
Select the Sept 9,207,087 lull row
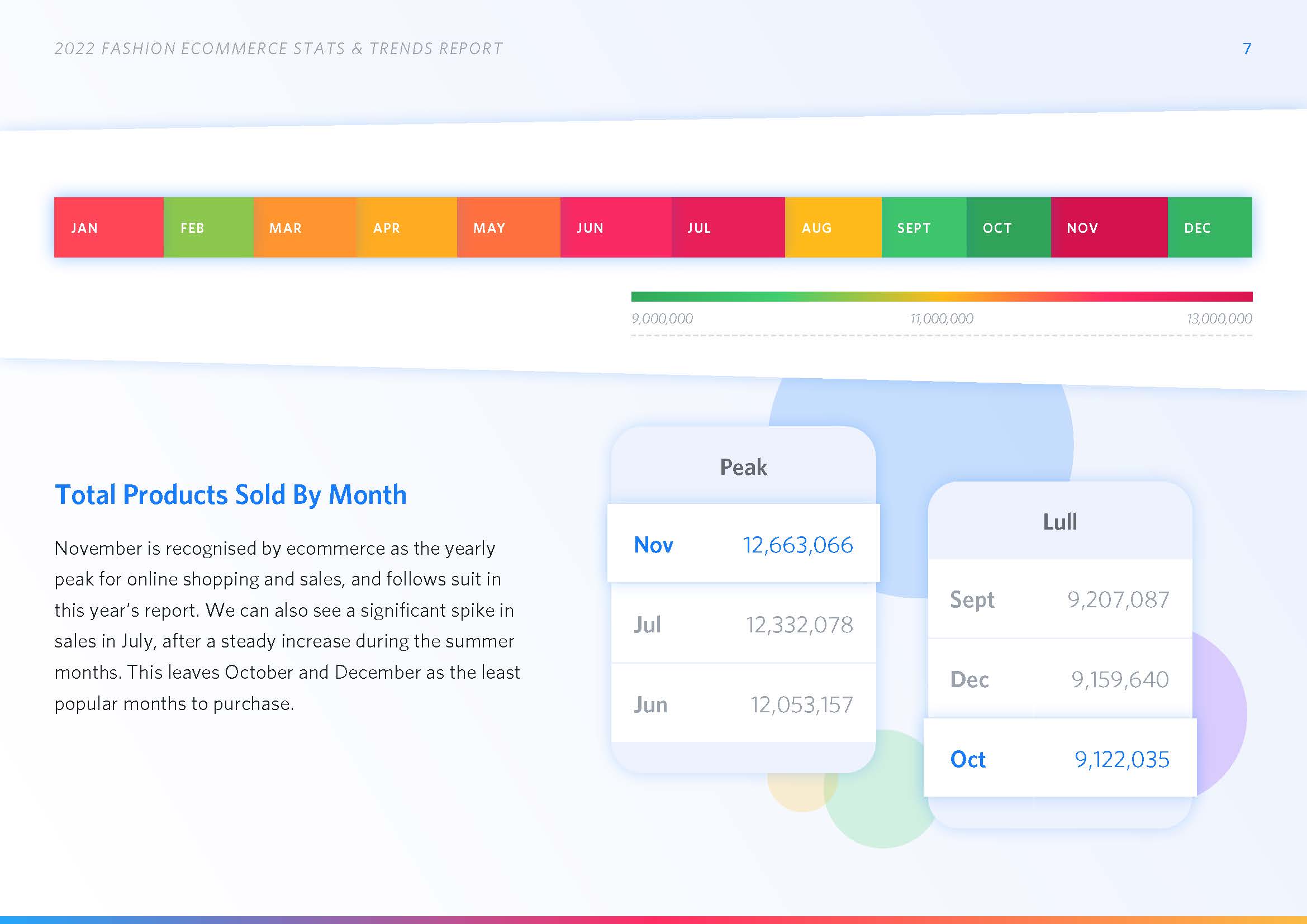pos(1059,599)
